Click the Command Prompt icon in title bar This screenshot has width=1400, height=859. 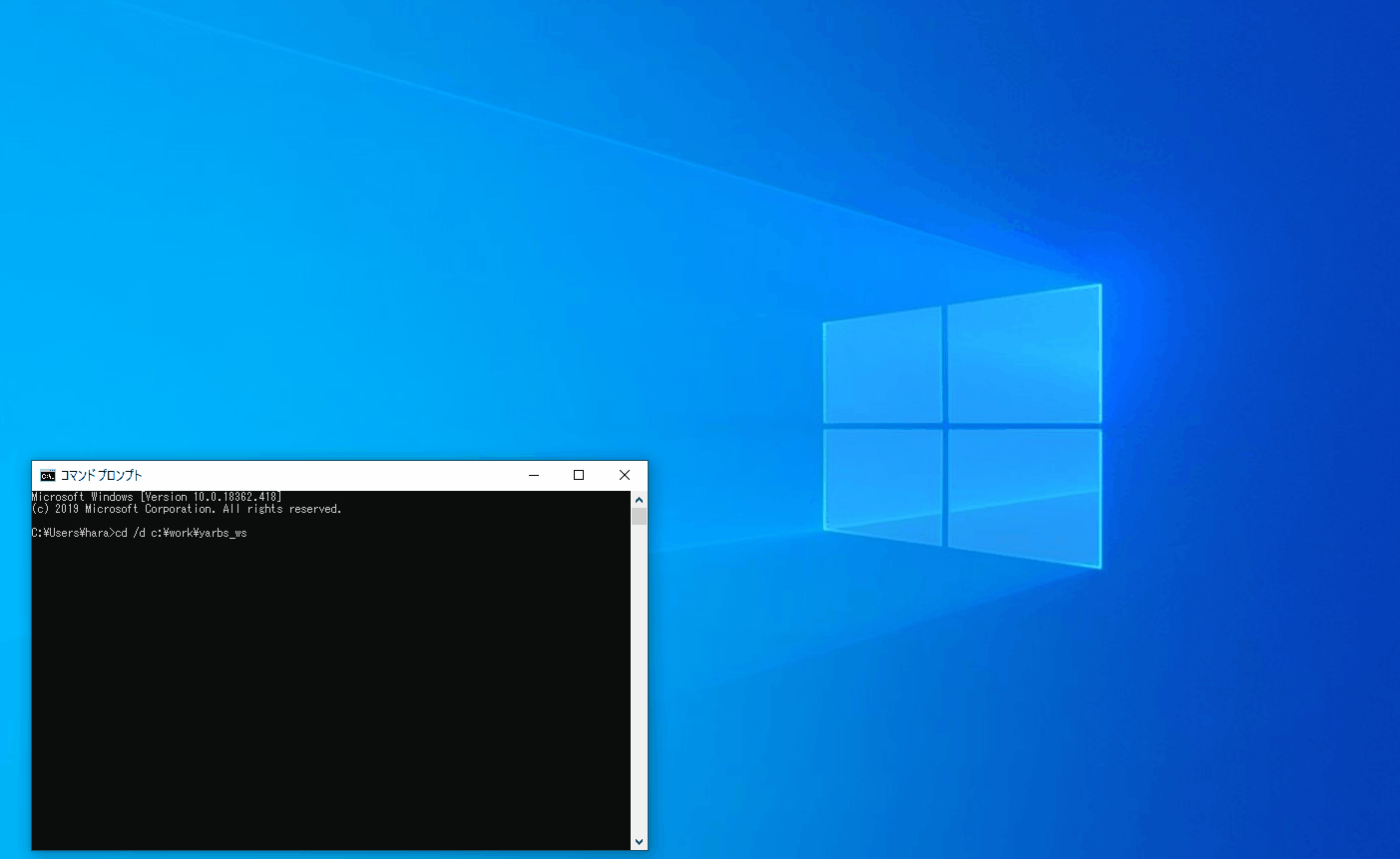coord(48,475)
